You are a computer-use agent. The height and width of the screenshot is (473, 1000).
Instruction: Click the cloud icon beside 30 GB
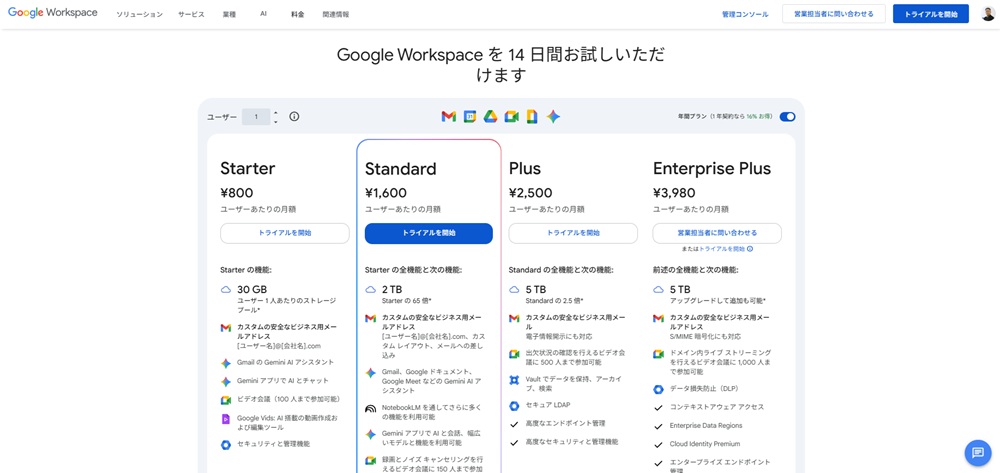225,289
